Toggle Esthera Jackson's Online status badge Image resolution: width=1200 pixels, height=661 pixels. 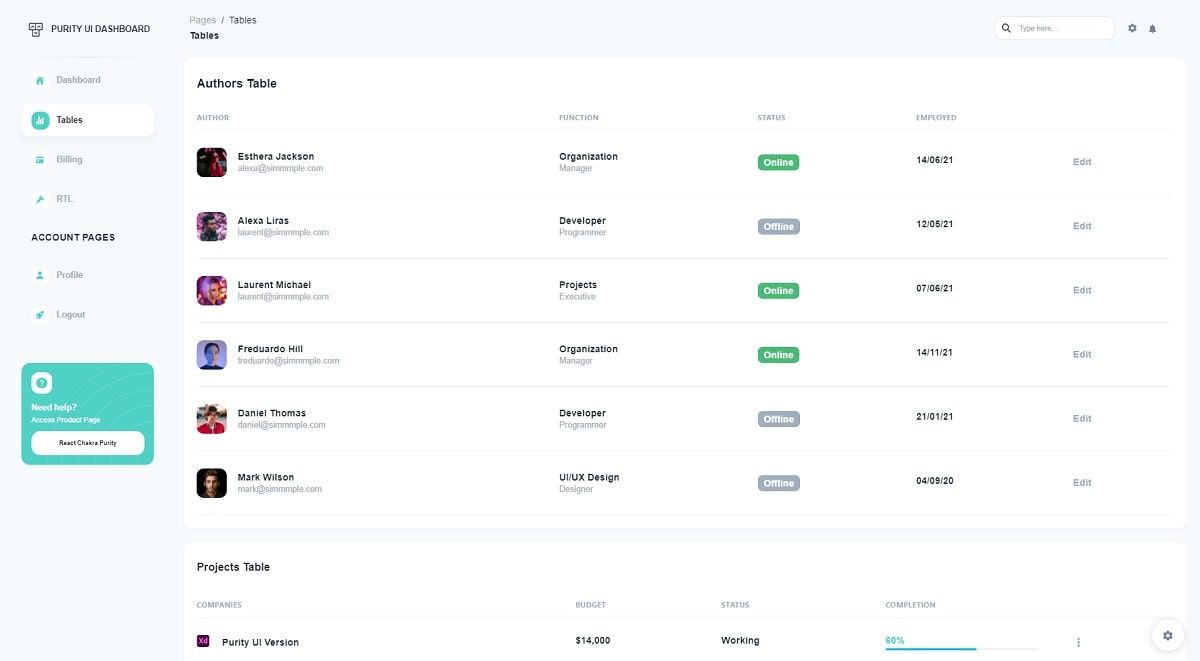(x=778, y=161)
